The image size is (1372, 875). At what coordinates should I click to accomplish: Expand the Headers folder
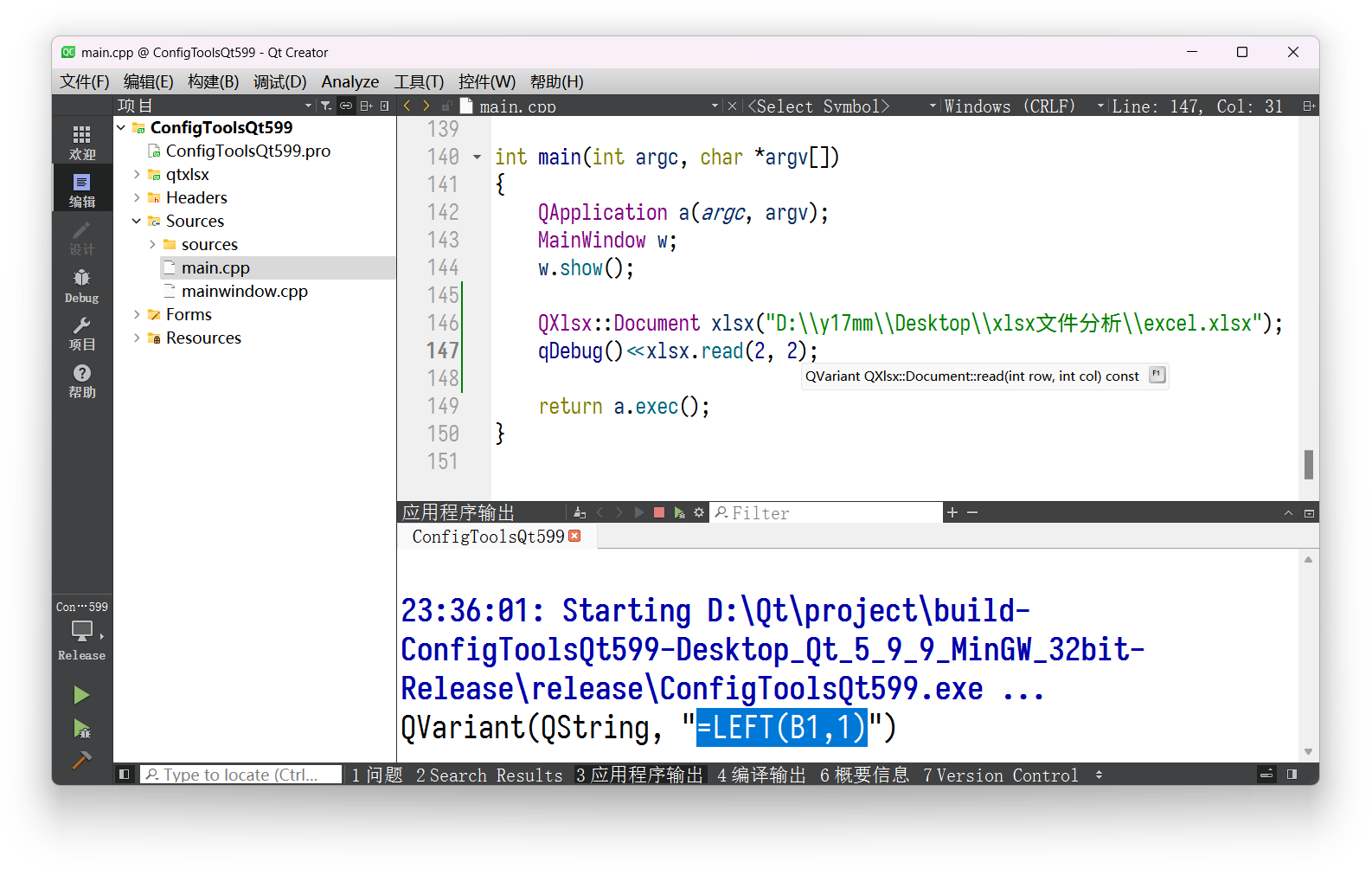[137, 197]
